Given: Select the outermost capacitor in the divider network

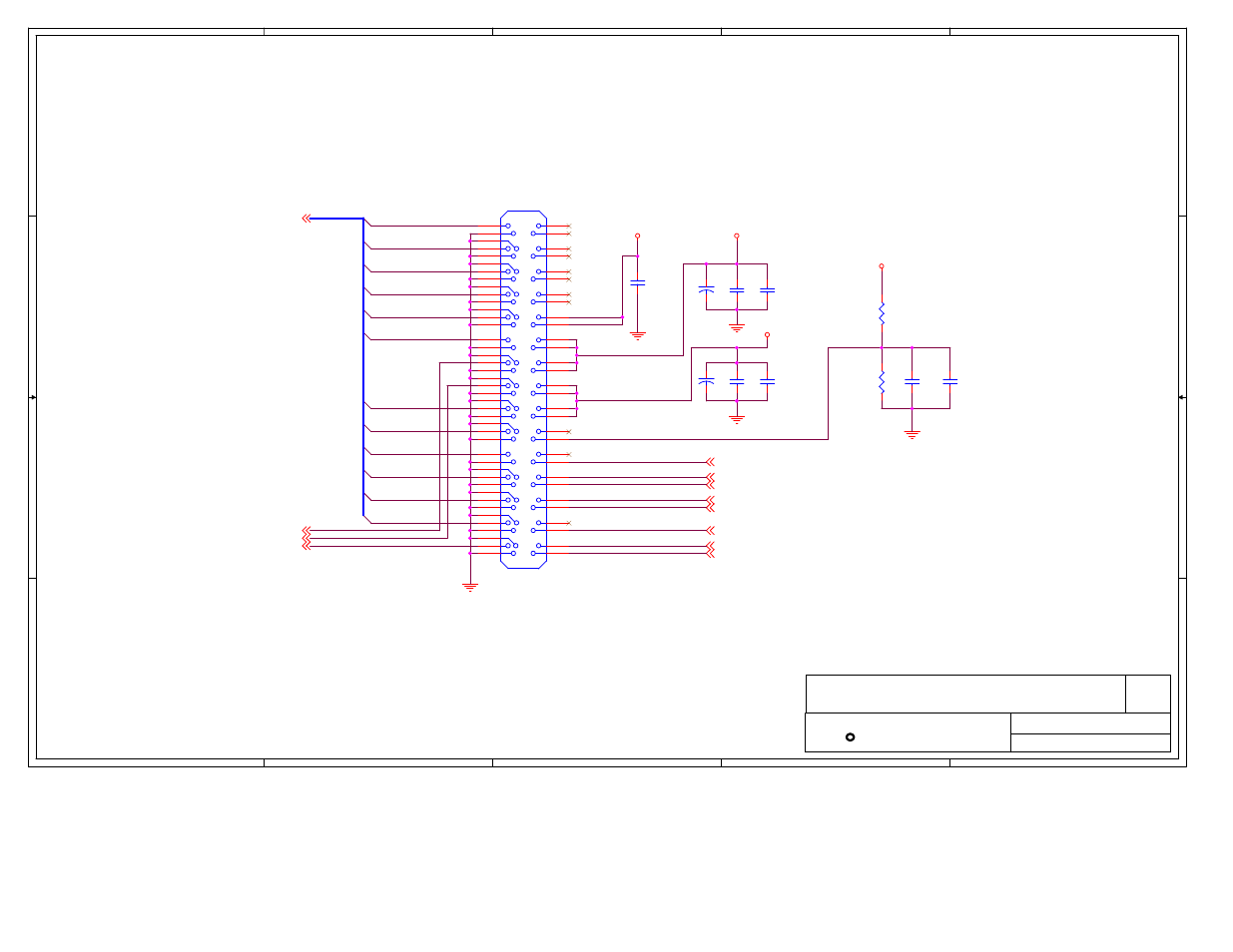Looking at the screenshot, I should pyautogui.click(x=949, y=381).
